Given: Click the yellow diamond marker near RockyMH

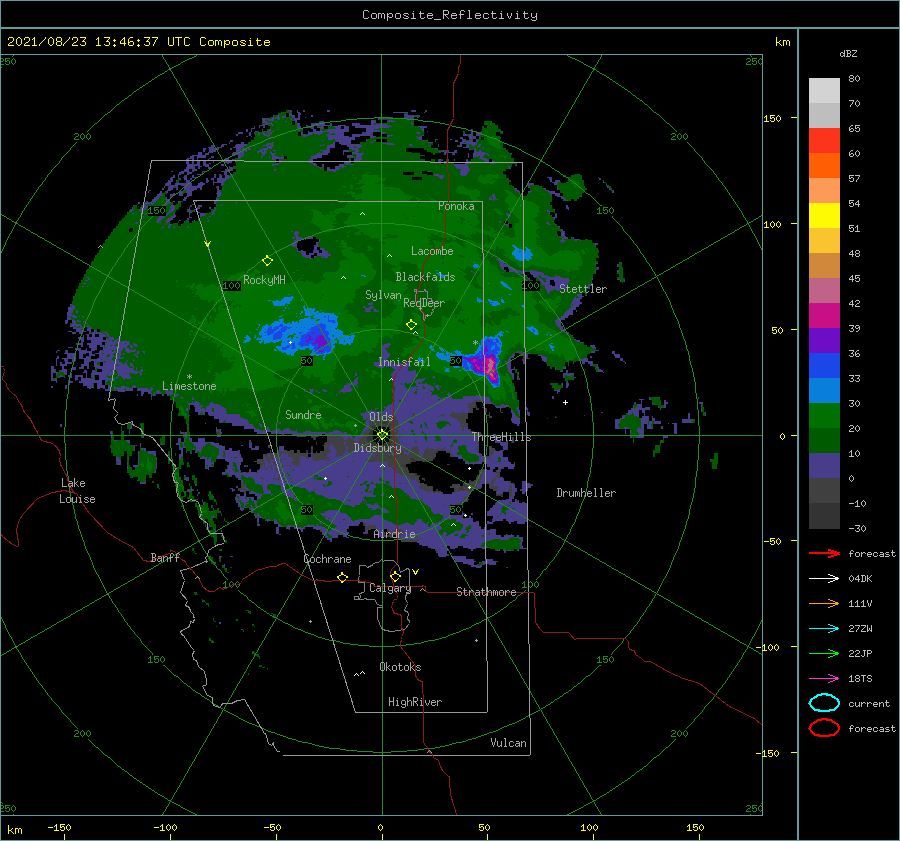Looking at the screenshot, I should point(267,261).
